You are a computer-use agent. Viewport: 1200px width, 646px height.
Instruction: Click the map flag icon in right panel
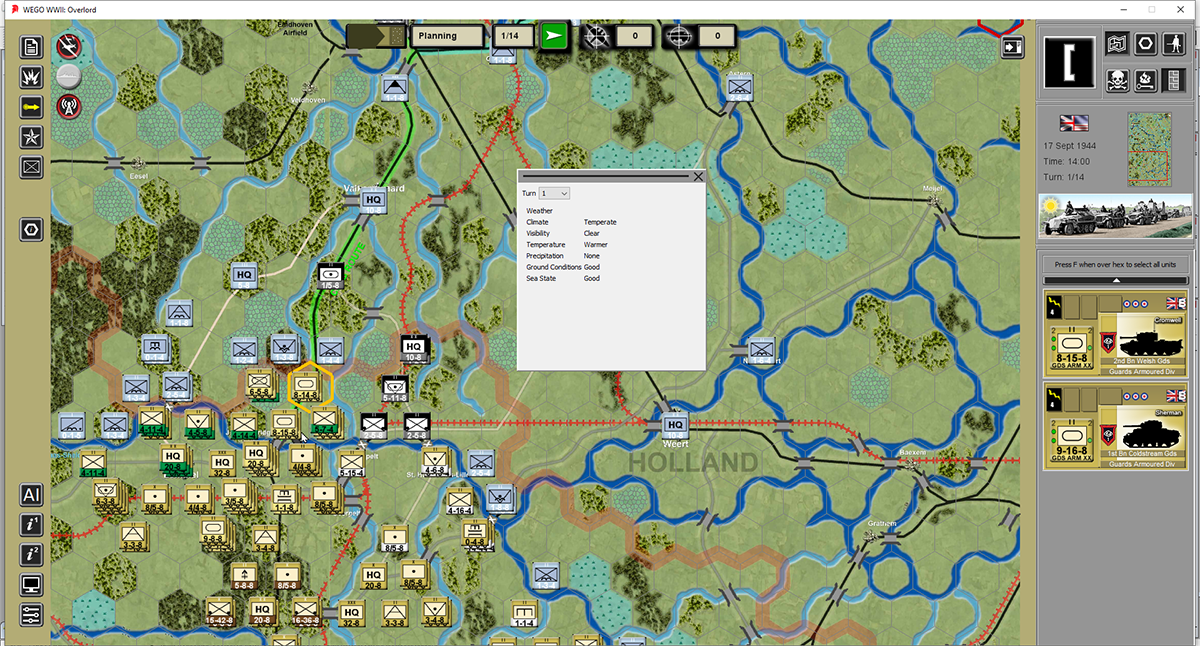pyautogui.click(x=1117, y=46)
